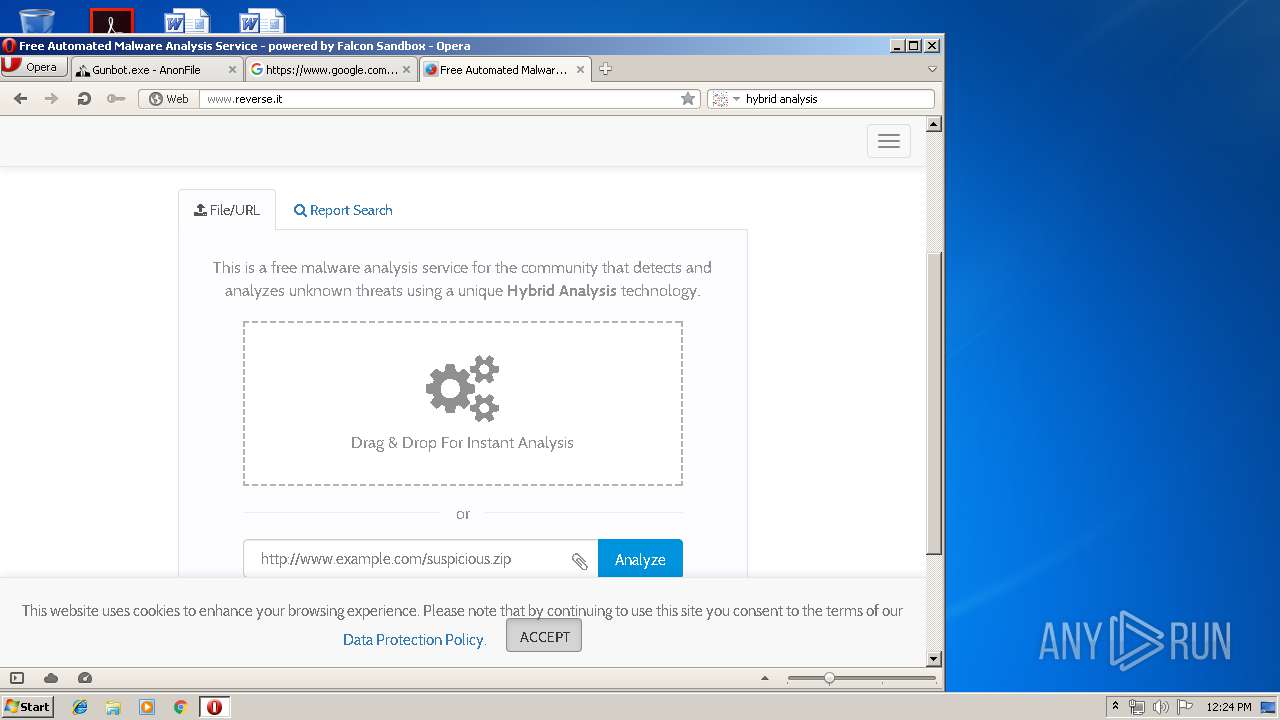Close the Gunbot.exe - AnonFile tab

232,70
